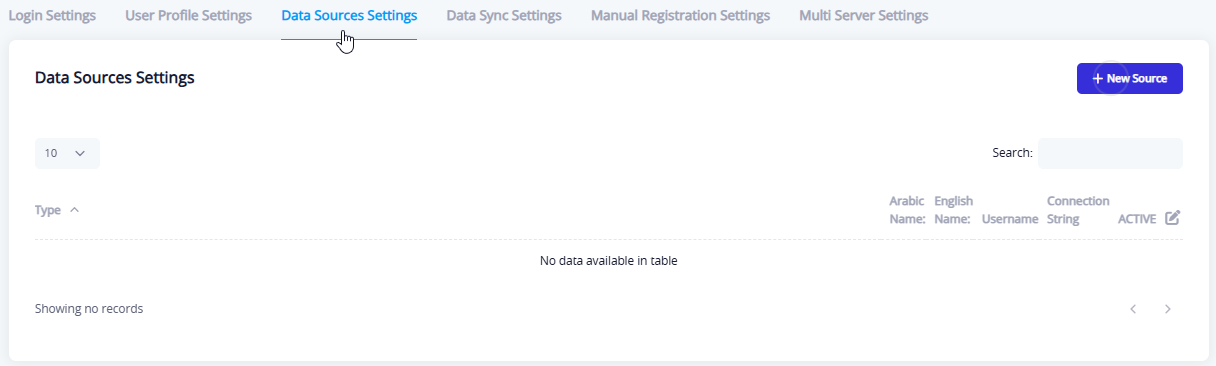Click the Type column header
Image resolution: width=1216 pixels, height=366 pixels.
click(48, 210)
